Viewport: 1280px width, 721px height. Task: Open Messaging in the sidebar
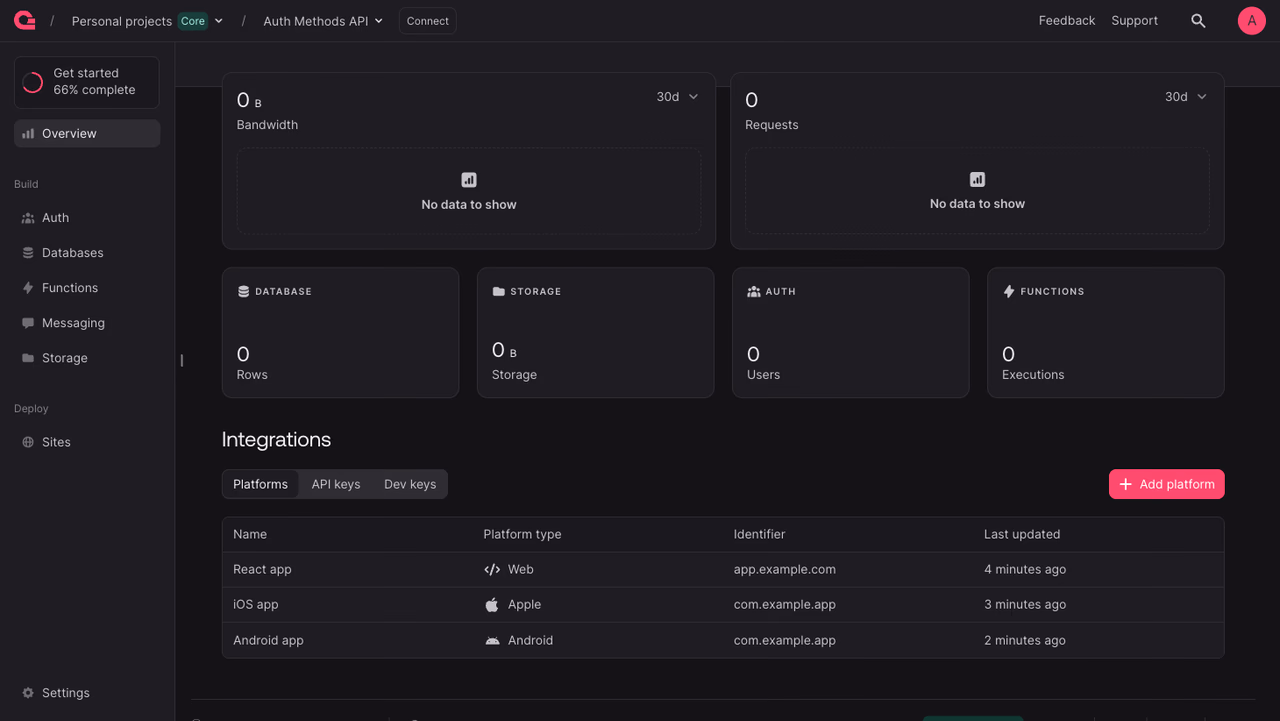coord(87,323)
